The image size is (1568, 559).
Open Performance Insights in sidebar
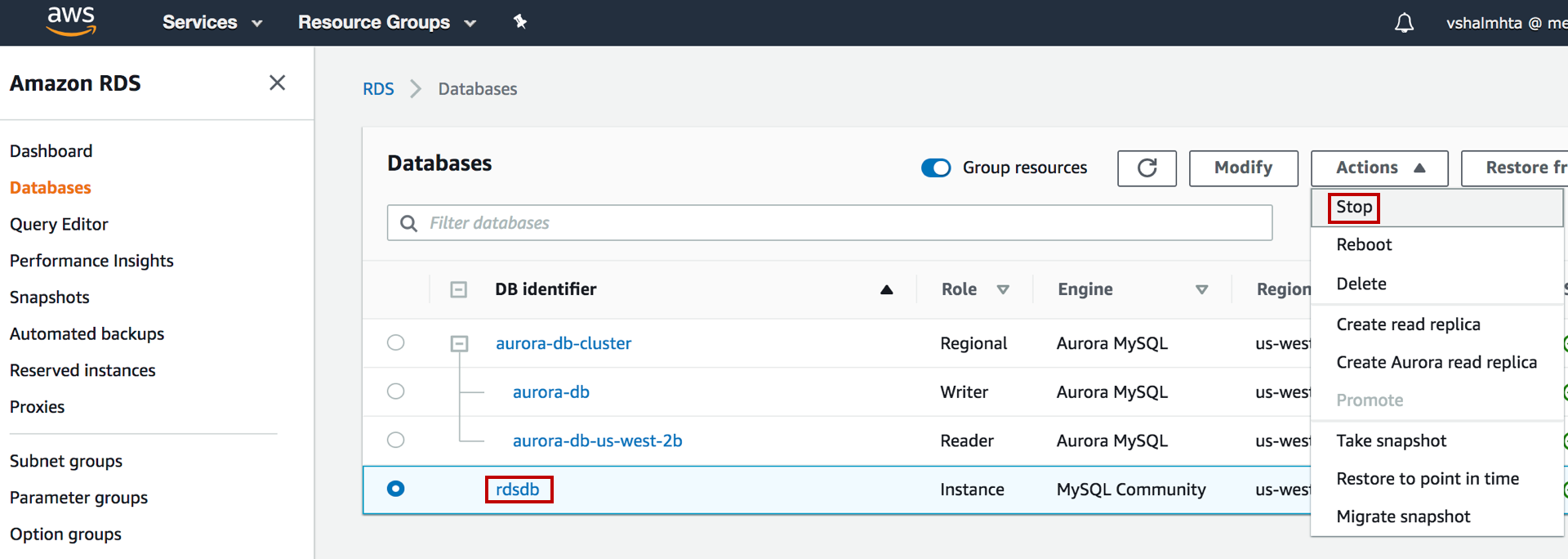pos(91,261)
